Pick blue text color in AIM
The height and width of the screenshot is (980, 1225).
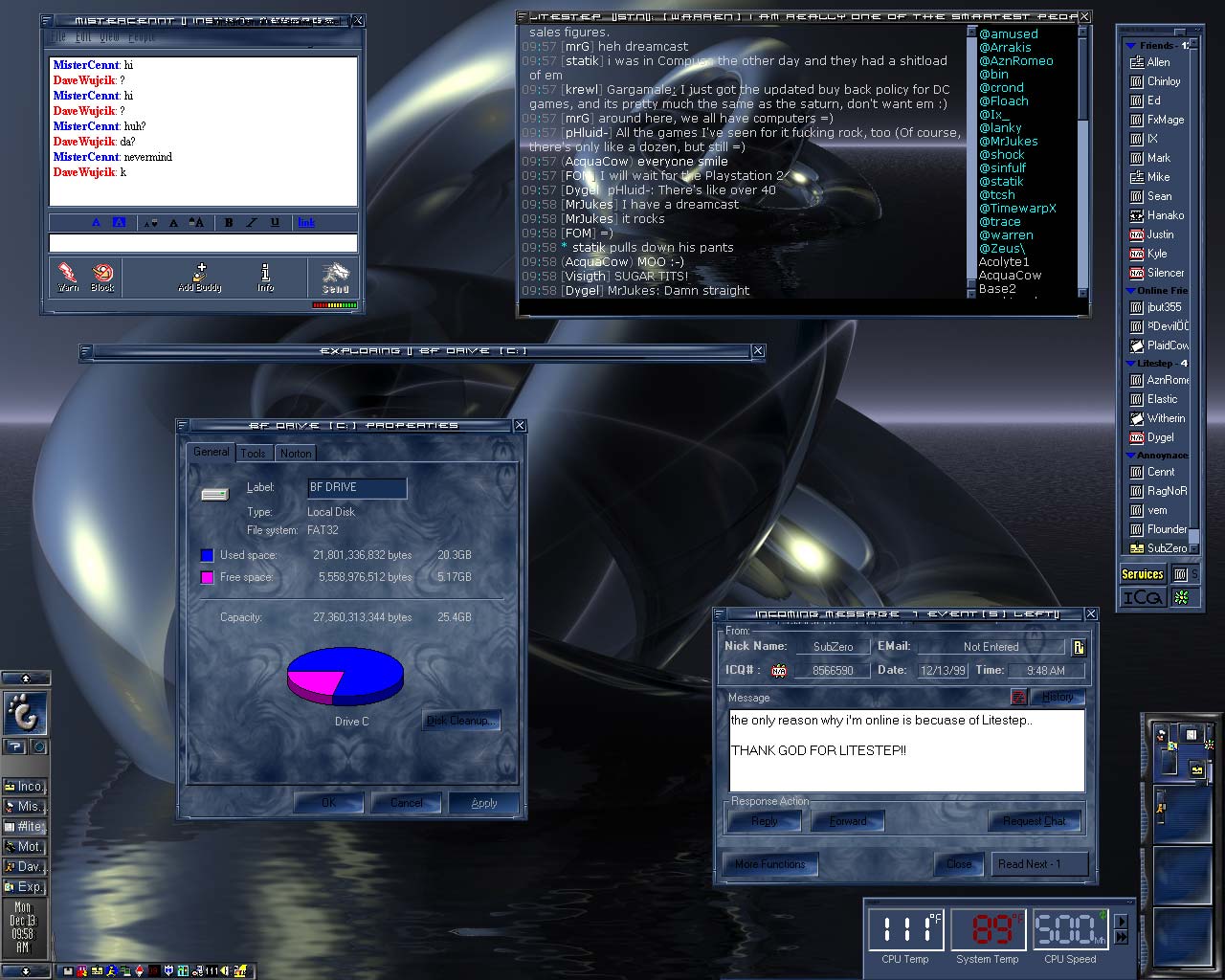tap(96, 222)
